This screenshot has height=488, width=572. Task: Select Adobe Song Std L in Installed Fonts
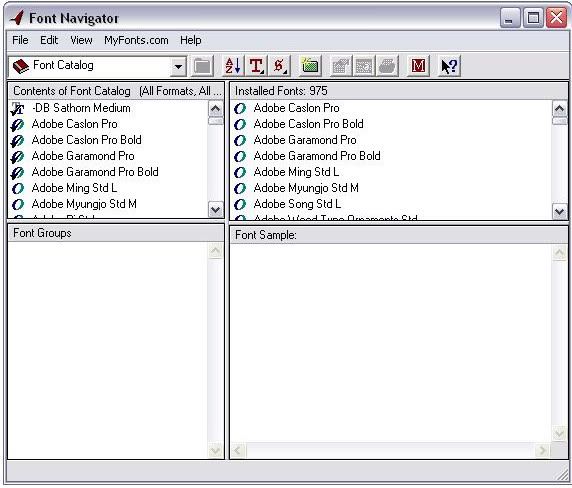click(x=297, y=204)
